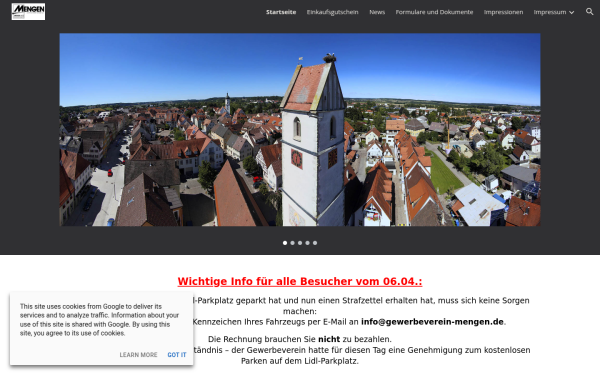This screenshot has width=600, height=375.
Task: Open the Einkaufsgutschein page
Action: (x=332, y=12)
